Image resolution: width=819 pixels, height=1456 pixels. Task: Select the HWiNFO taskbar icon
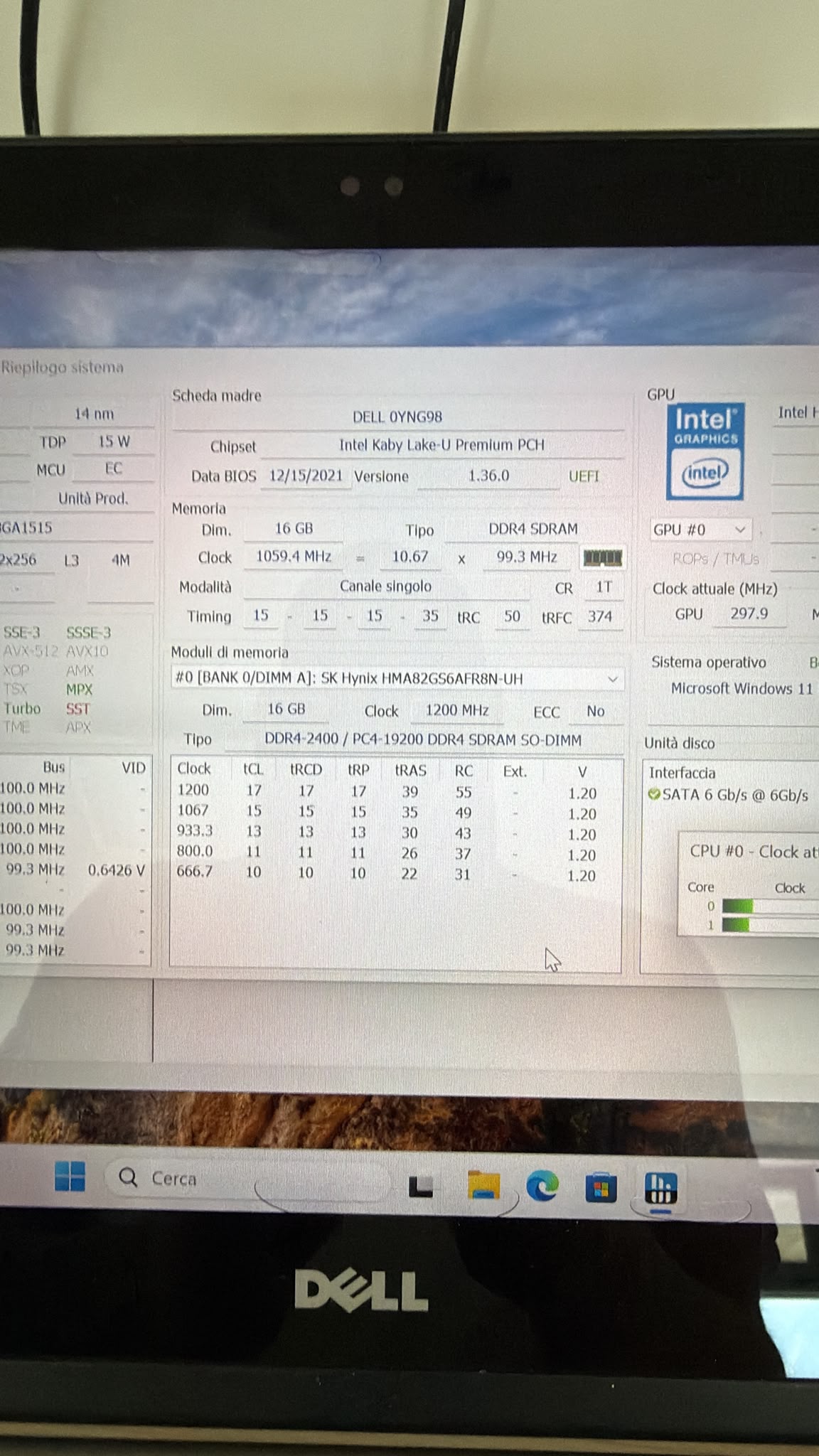[x=660, y=1187]
